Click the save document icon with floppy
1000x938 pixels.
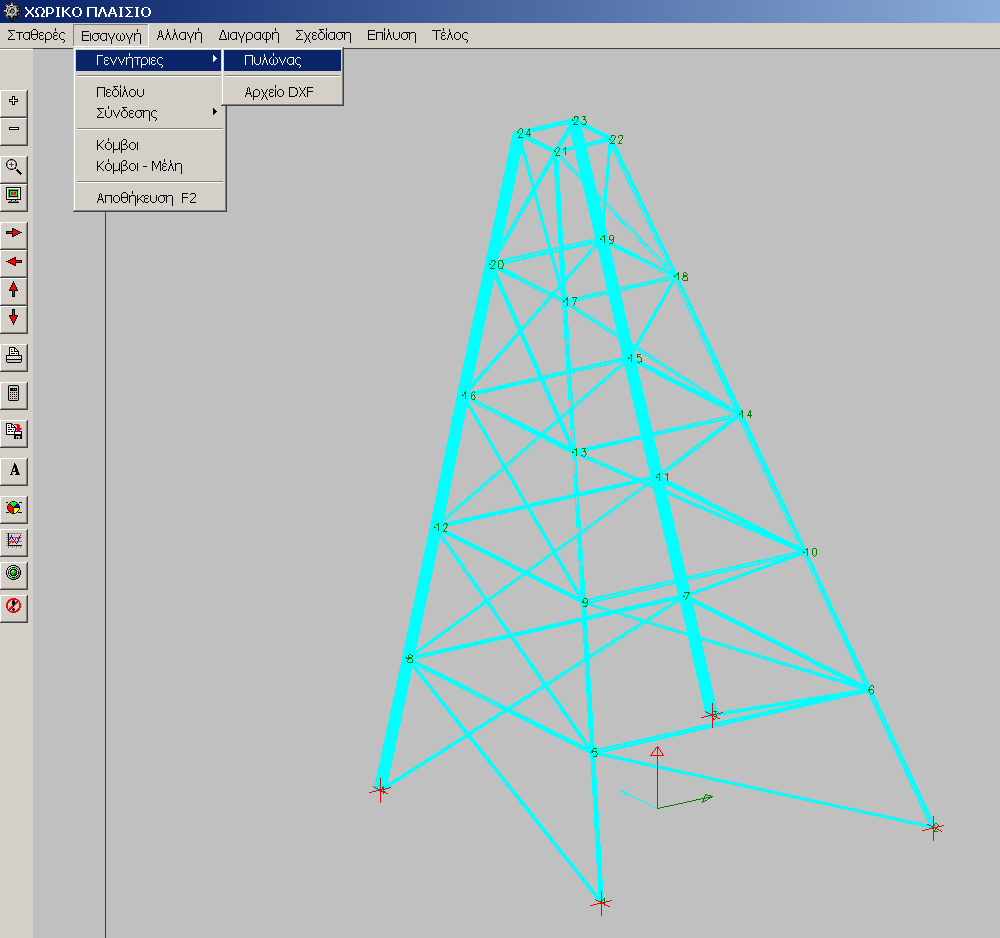click(13, 432)
